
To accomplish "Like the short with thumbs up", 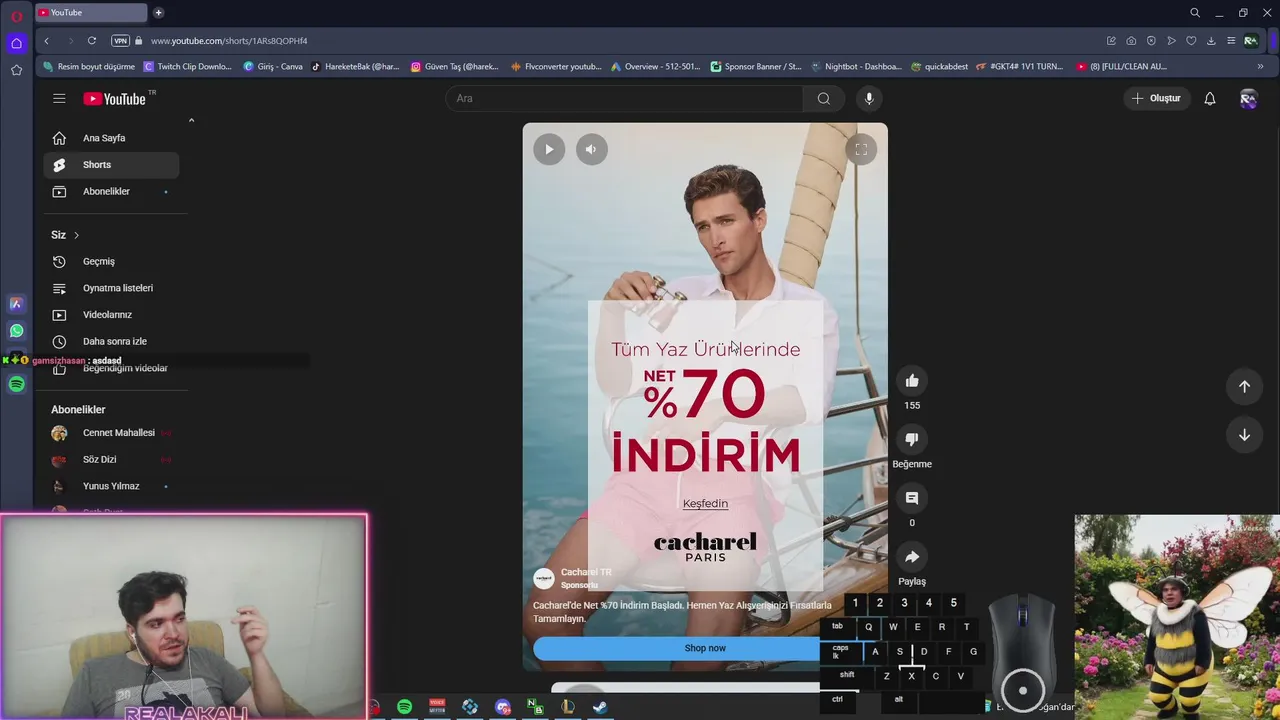I will [x=912, y=380].
